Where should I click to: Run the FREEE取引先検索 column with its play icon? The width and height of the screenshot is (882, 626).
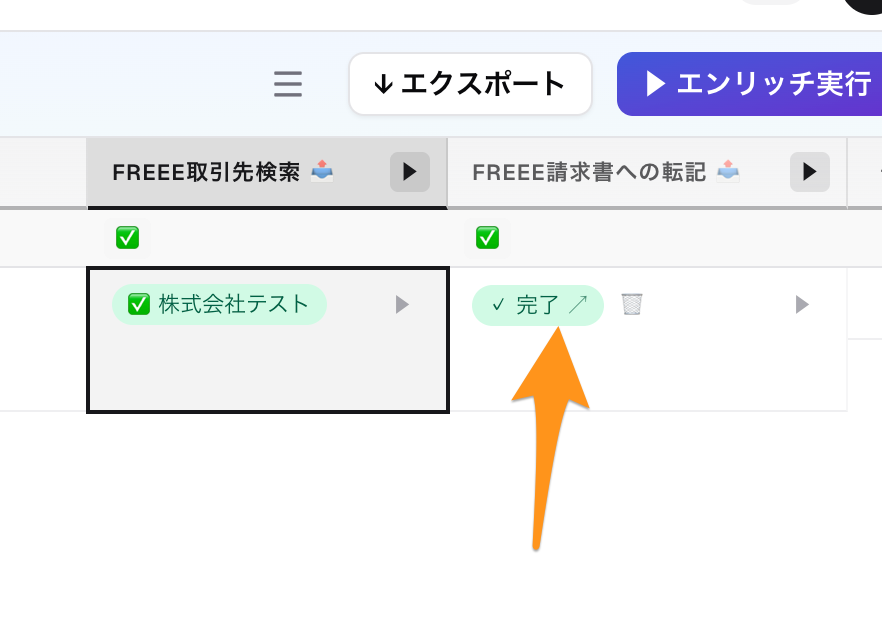(409, 172)
